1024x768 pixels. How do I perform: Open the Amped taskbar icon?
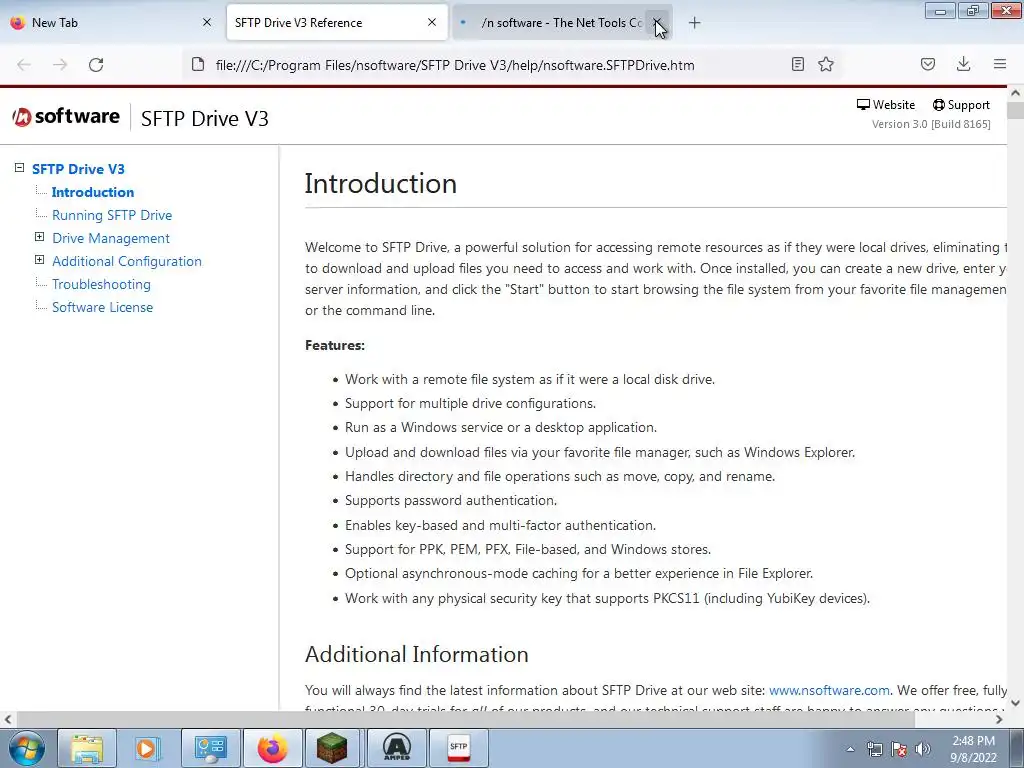coord(396,748)
